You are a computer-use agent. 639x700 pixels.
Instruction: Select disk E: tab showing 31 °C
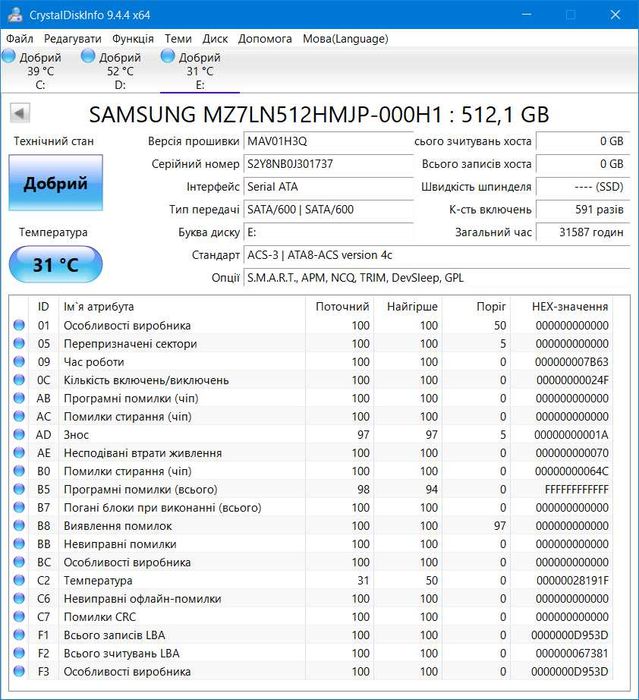tap(200, 70)
